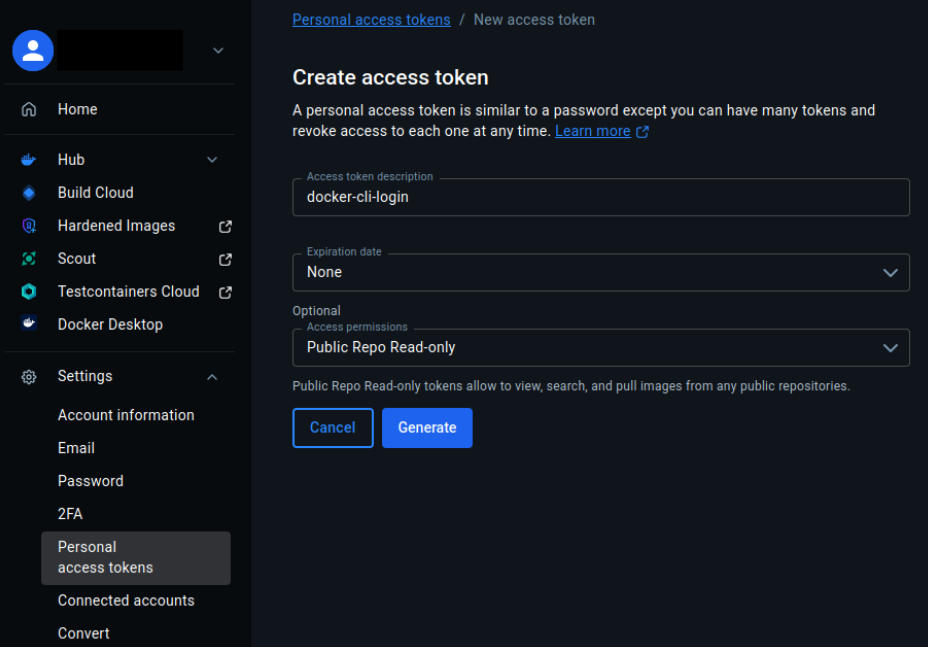Open the Access permissions dropdown
The width and height of the screenshot is (928, 647).
[x=600, y=348]
